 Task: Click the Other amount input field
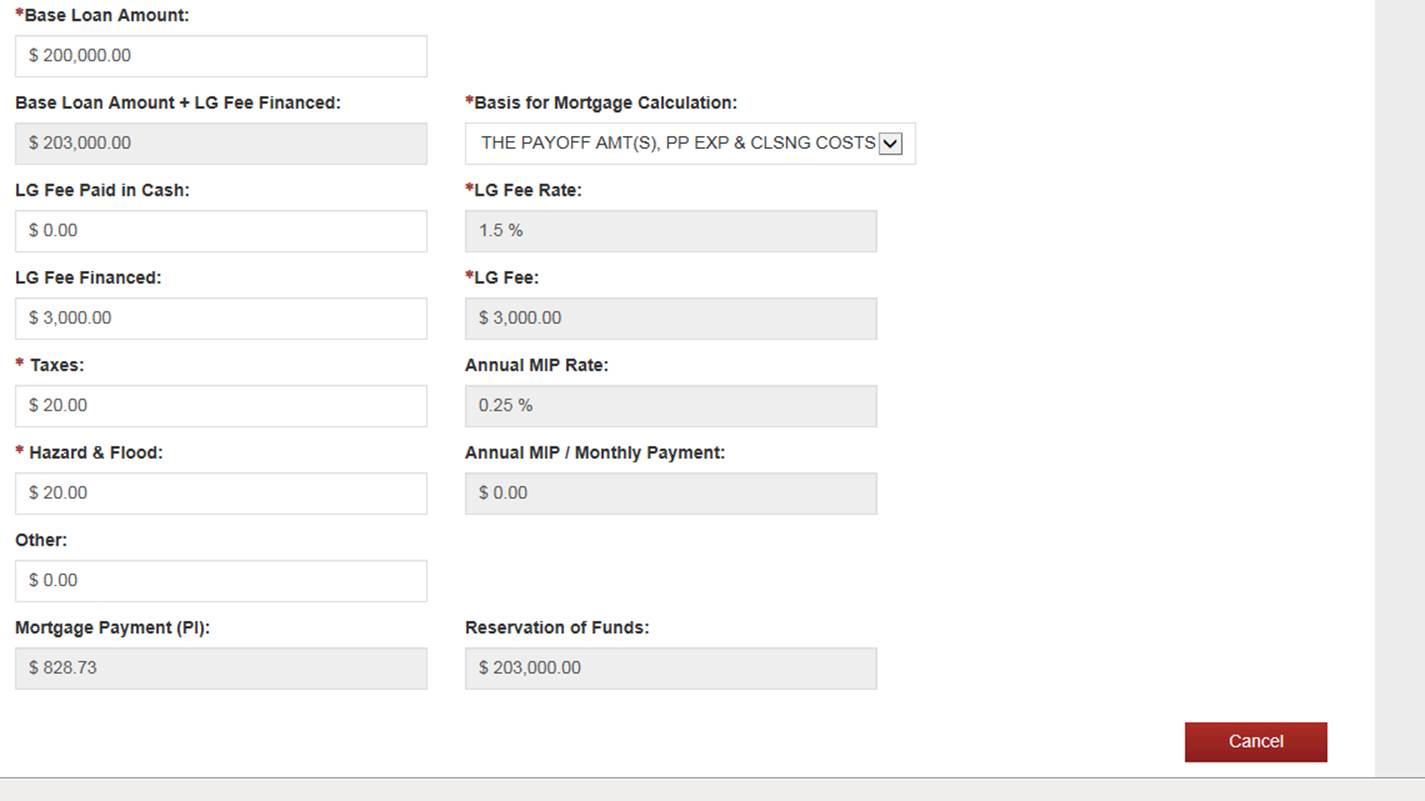[x=221, y=581]
